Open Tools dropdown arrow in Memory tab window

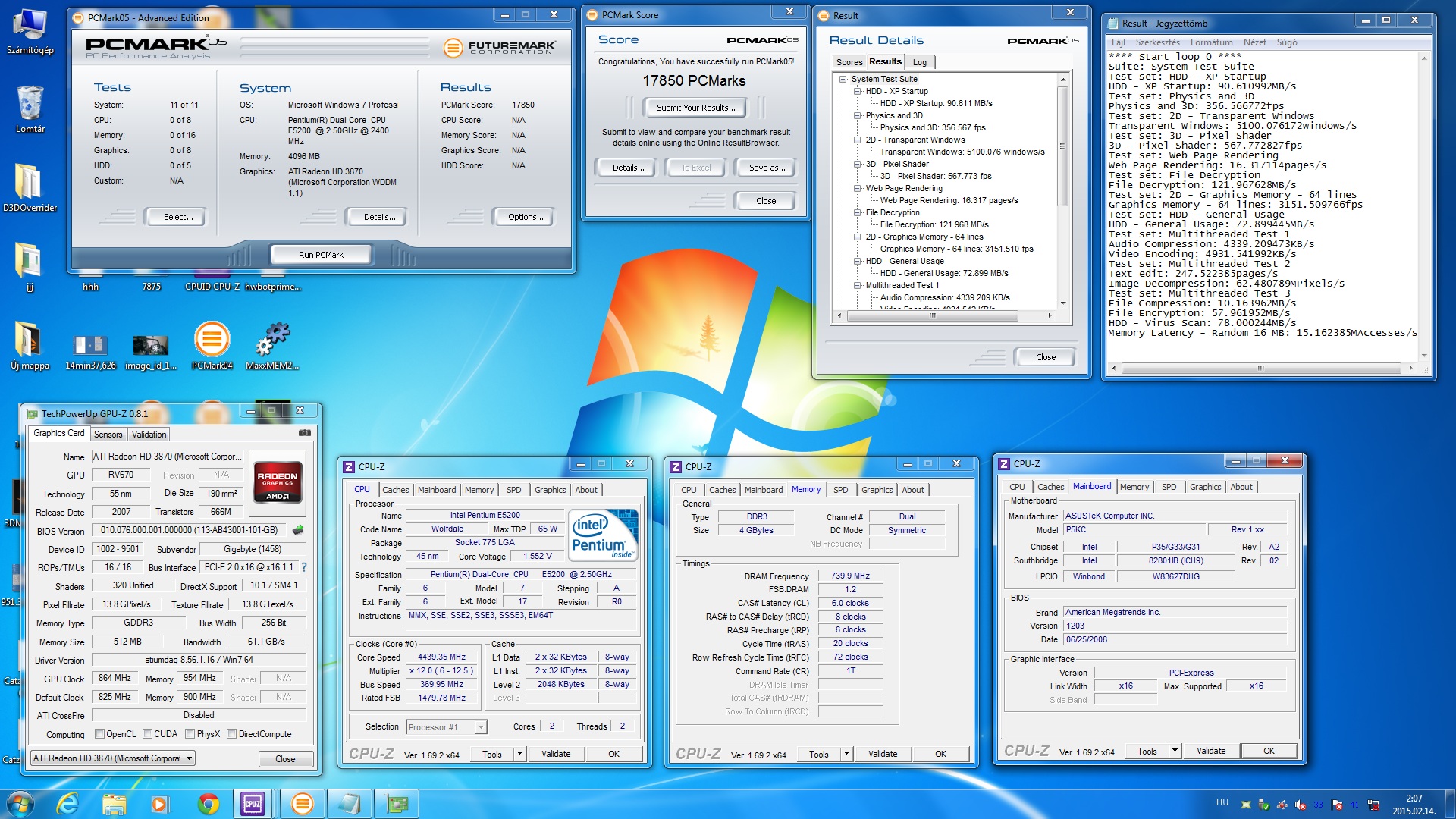[x=846, y=754]
